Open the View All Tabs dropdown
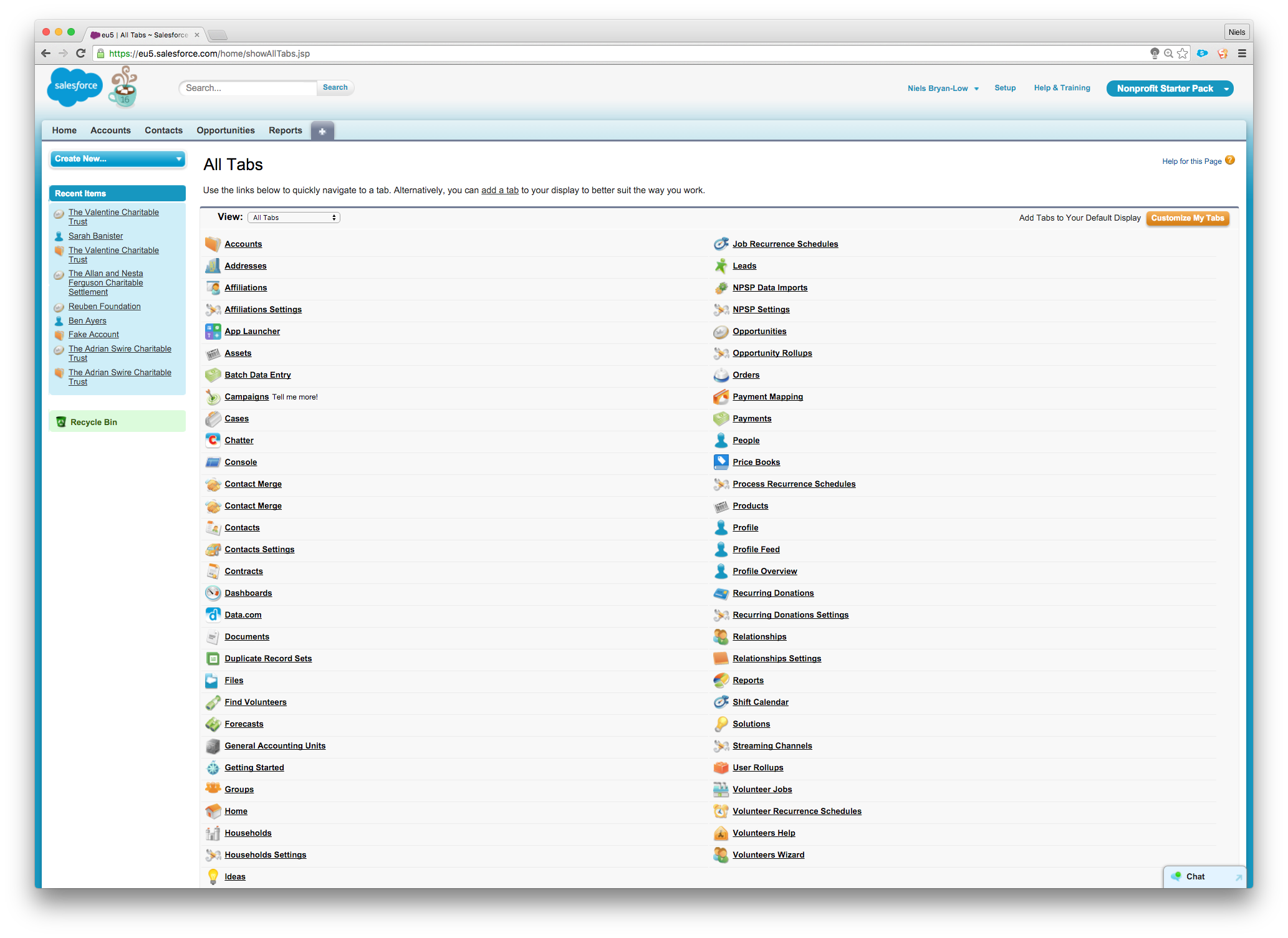1288x938 pixels. tap(294, 218)
